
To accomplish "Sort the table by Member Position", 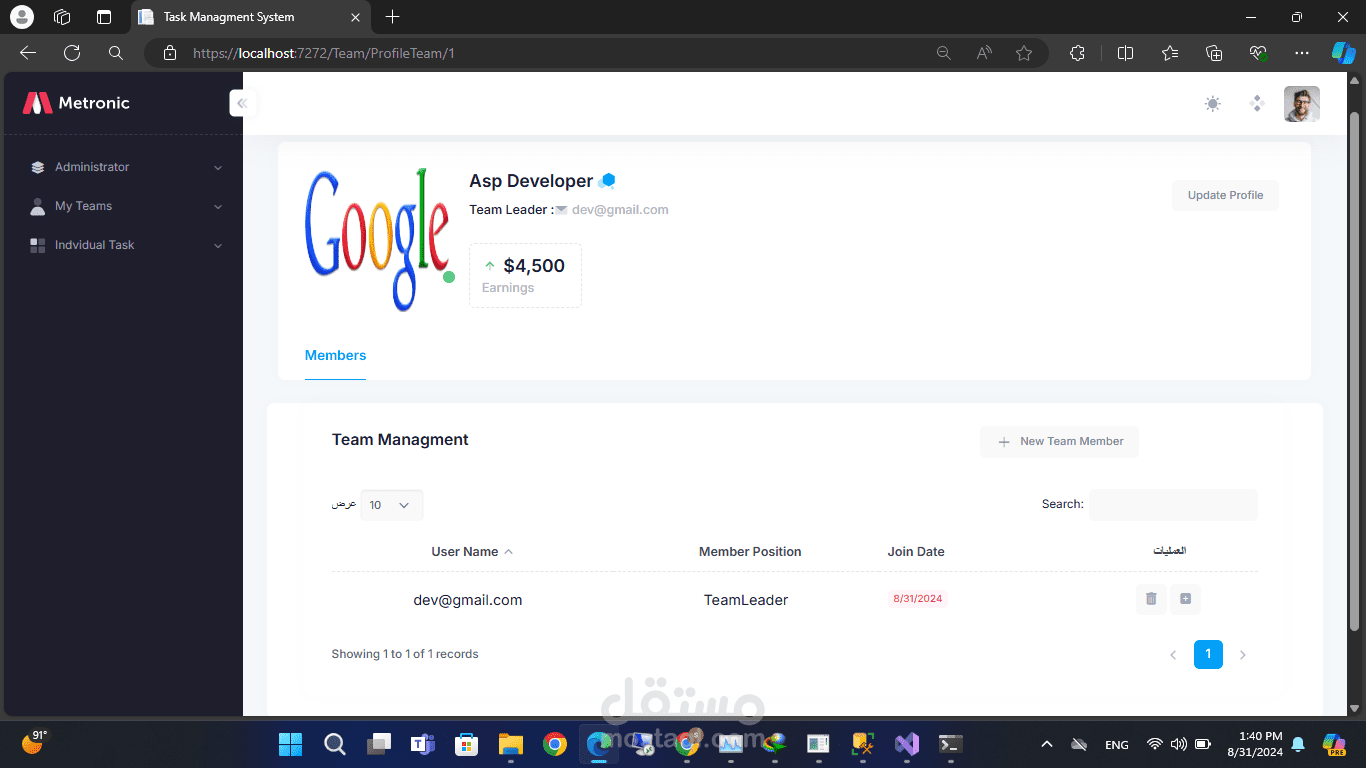I will point(750,551).
